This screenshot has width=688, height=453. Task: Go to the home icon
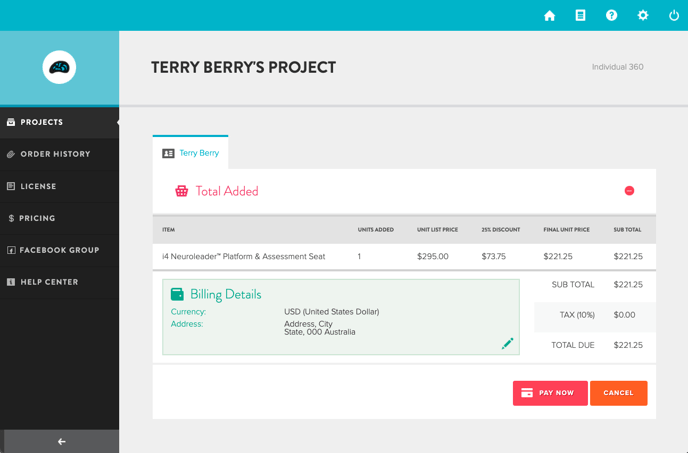click(x=549, y=16)
